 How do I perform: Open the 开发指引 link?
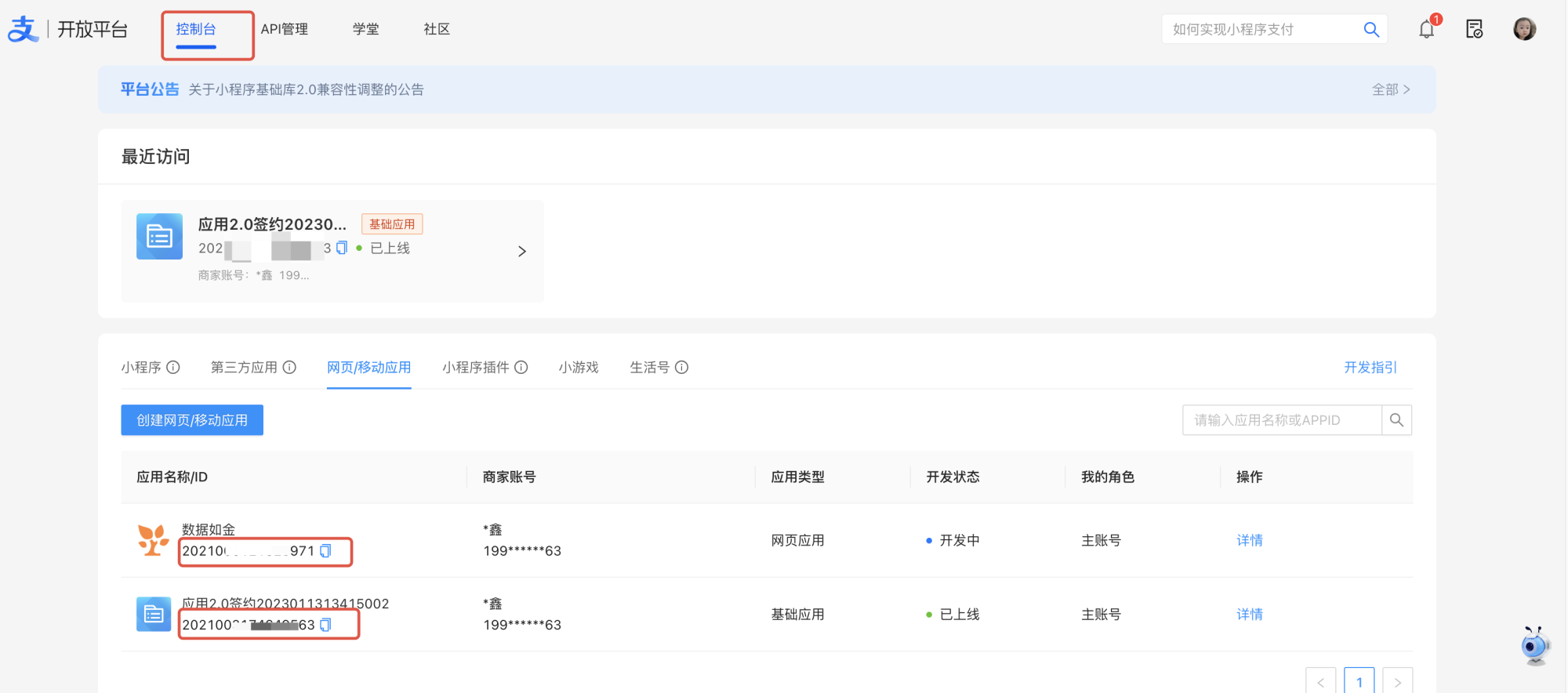pyautogui.click(x=1370, y=368)
